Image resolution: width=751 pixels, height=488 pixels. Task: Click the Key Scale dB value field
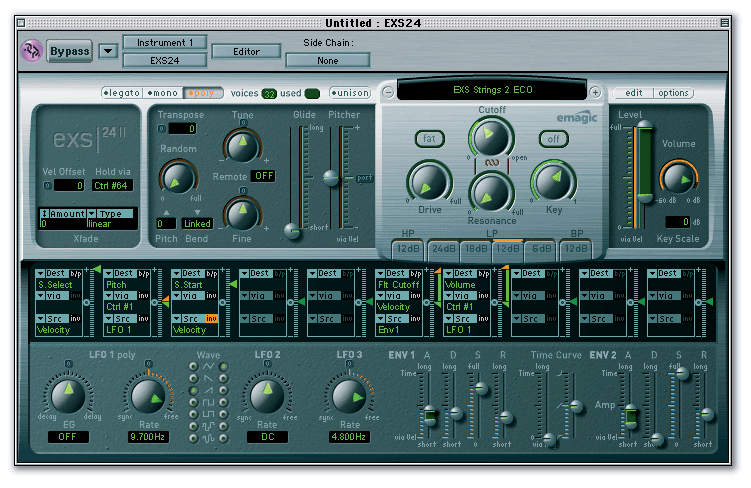point(678,222)
